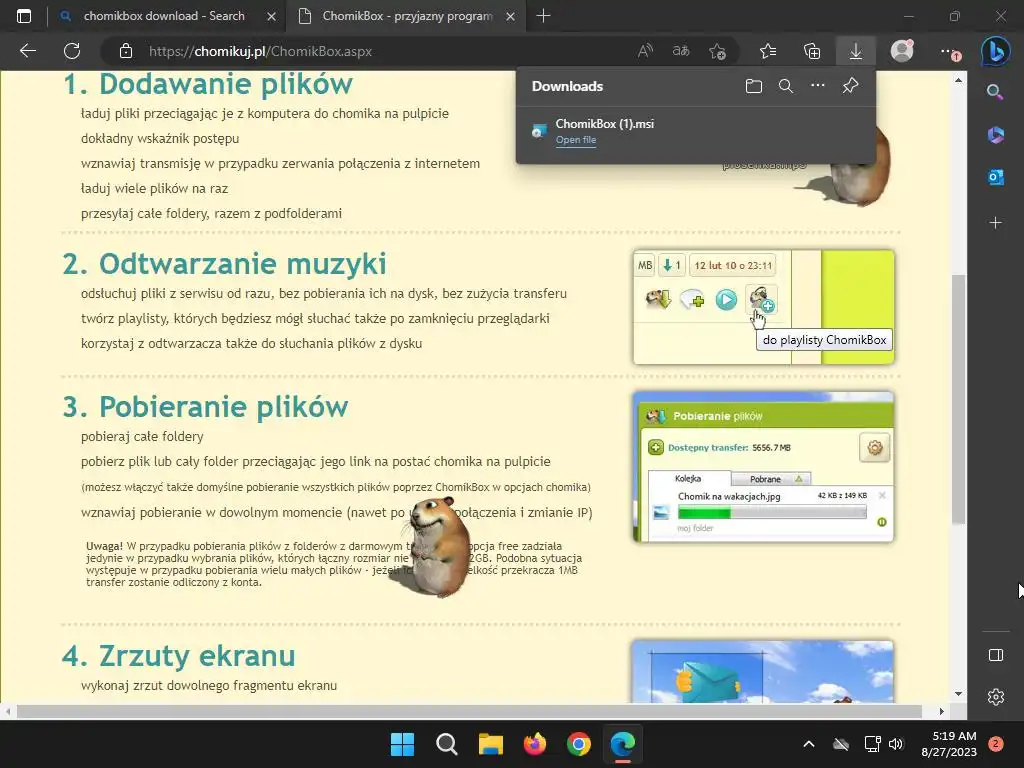Open Settings and more menu

tap(948, 51)
